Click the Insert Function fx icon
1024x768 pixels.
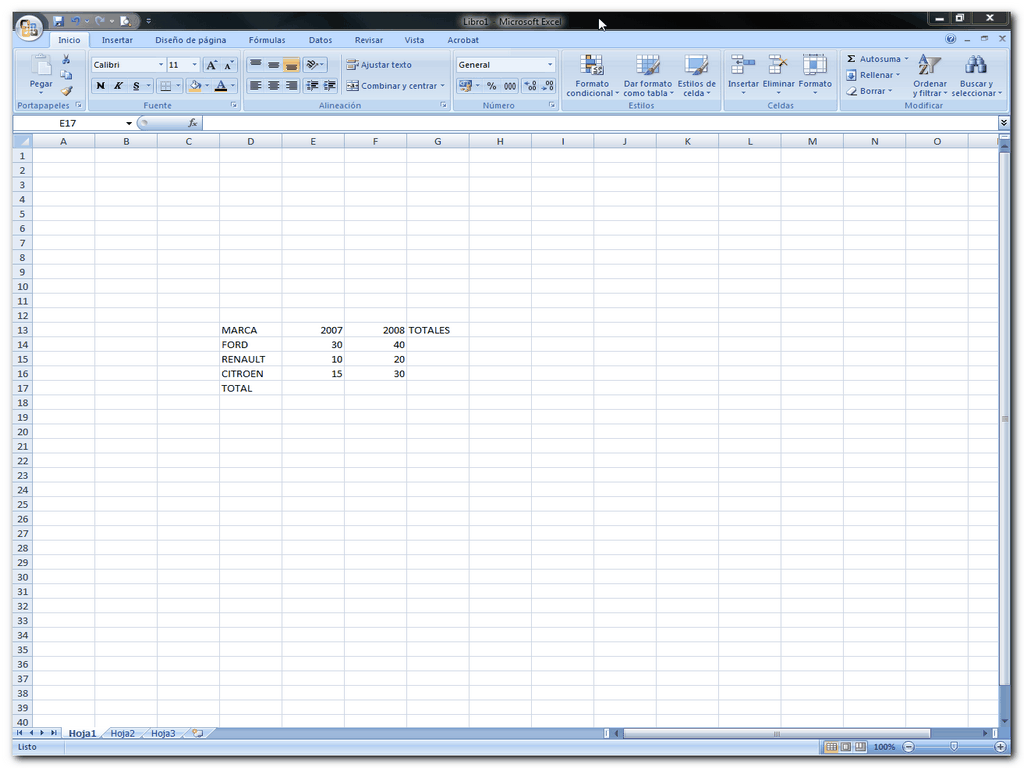pos(193,123)
